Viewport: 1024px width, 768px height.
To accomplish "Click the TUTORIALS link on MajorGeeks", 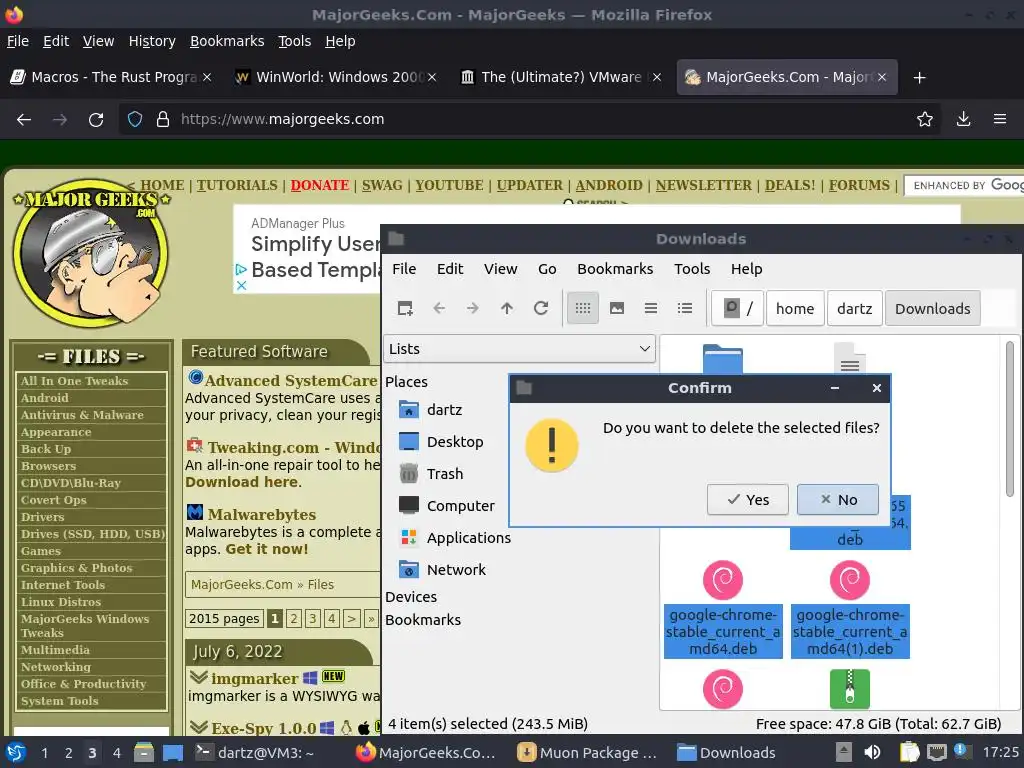I will pyautogui.click(x=237, y=185).
